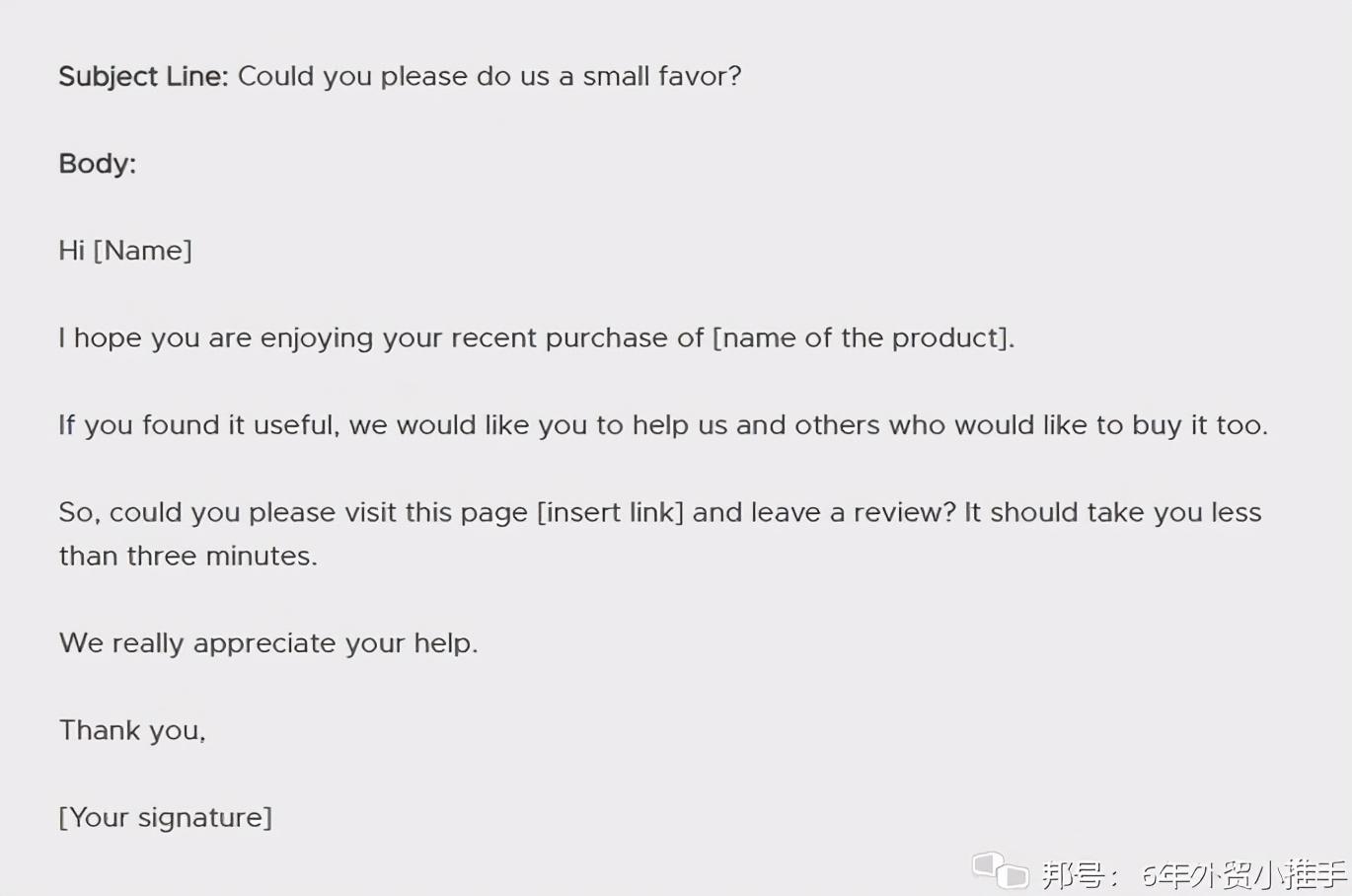Click the subject text "Could you please do us a small favor?"
1352x896 pixels.
click(x=489, y=76)
